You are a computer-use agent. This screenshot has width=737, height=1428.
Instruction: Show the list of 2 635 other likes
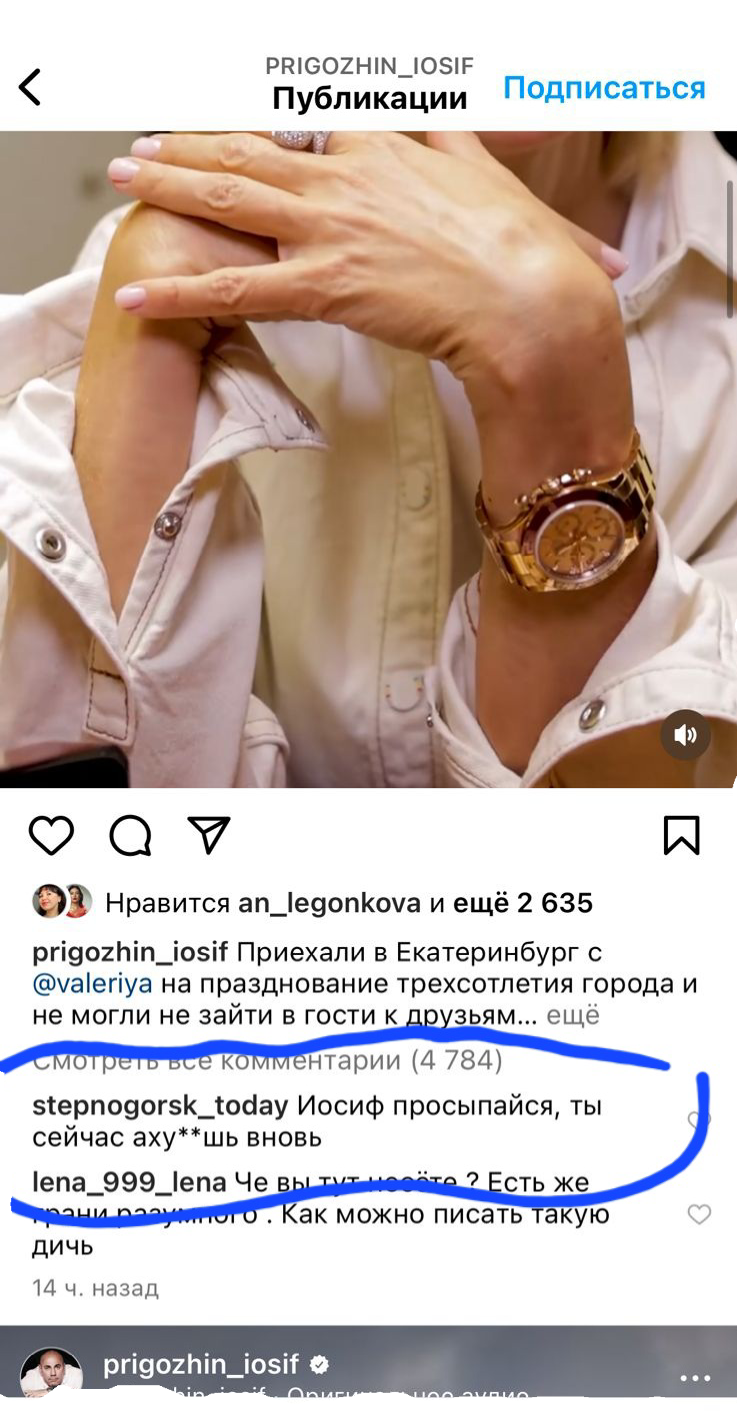tap(523, 904)
